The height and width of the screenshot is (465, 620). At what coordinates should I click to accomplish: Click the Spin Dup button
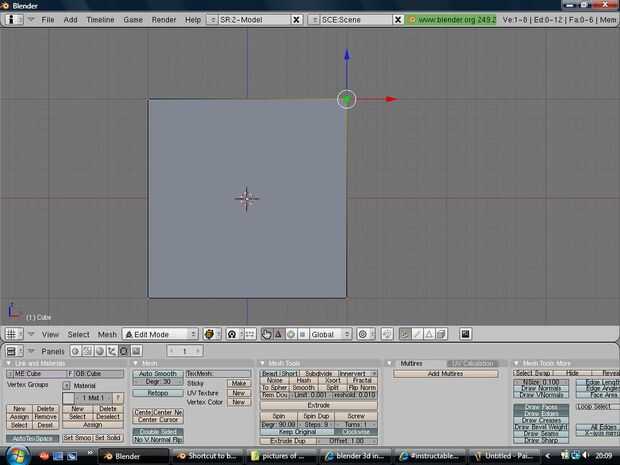(316, 416)
